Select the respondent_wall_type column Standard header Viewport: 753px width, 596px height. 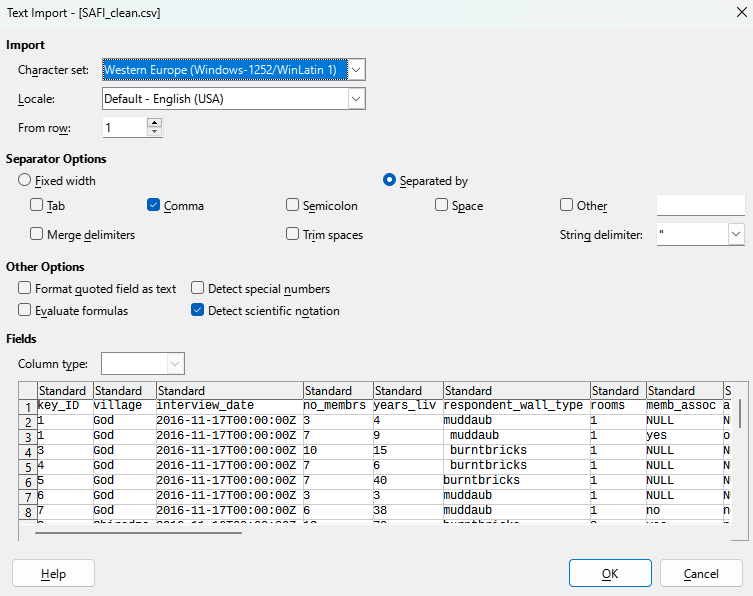(x=517, y=390)
